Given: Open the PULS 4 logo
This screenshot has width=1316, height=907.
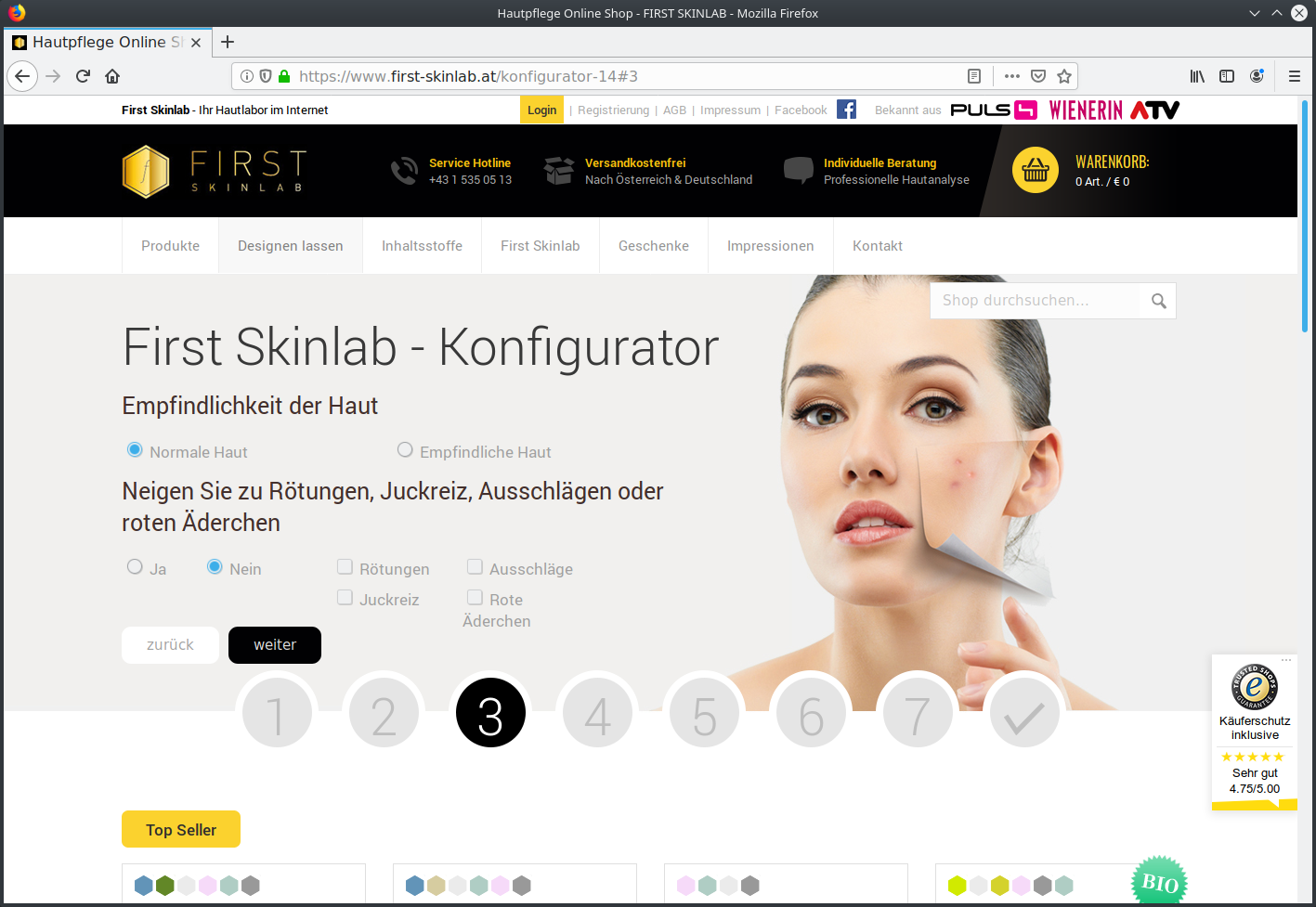Looking at the screenshot, I should 994,110.
